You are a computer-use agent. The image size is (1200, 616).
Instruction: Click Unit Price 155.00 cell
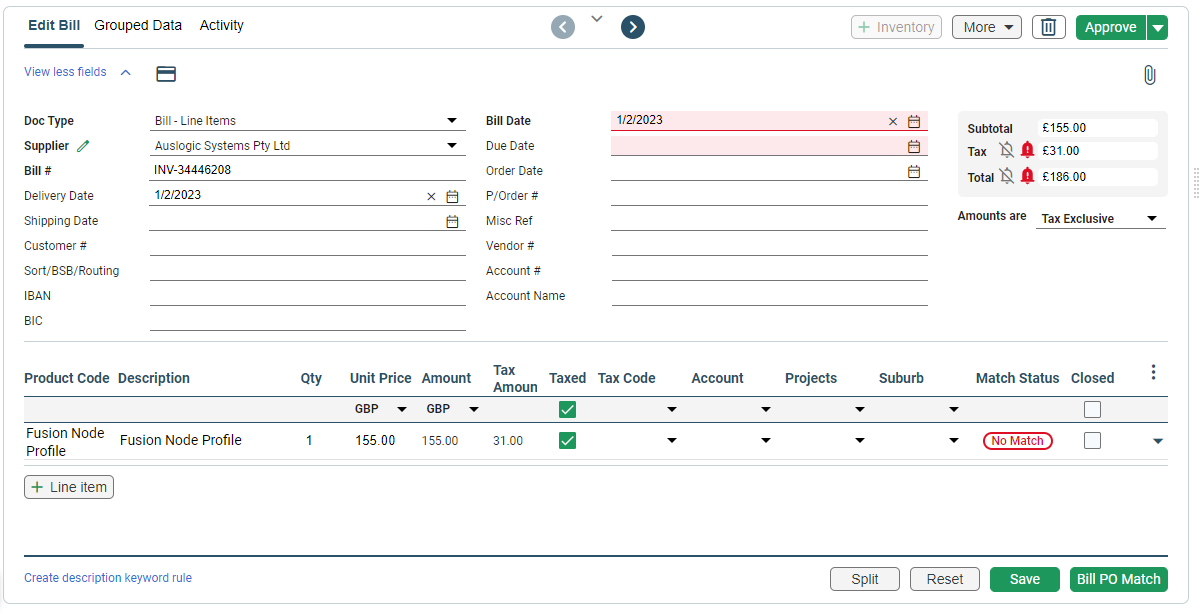click(x=375, y=440)
